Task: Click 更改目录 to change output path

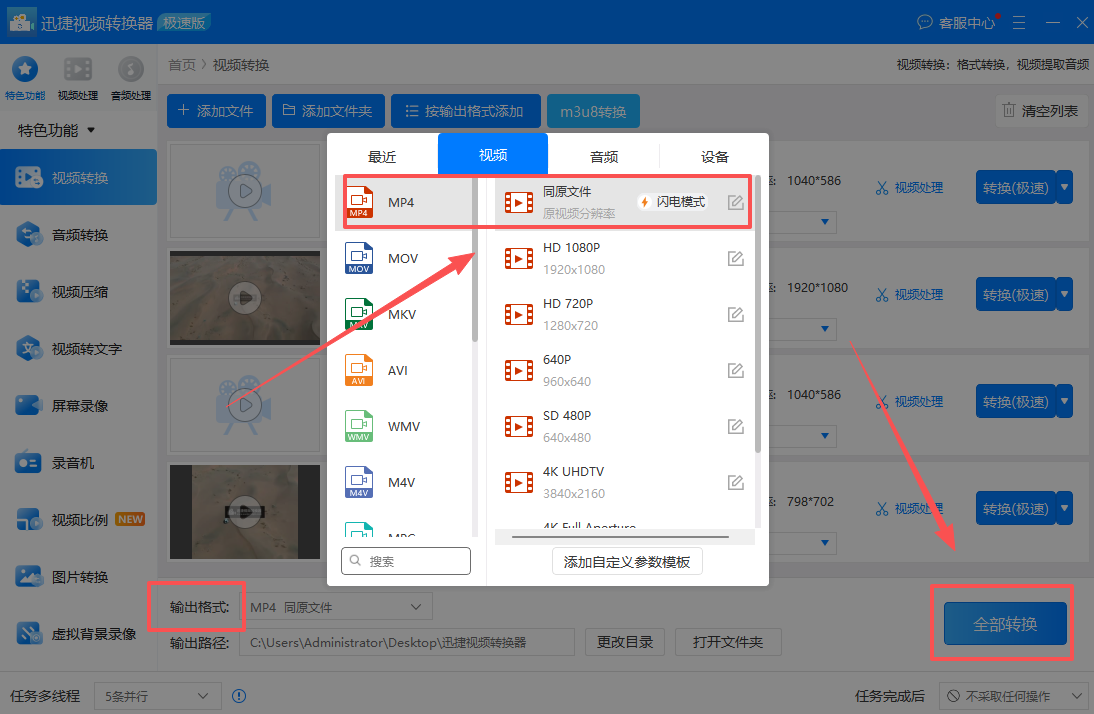Action: [x=625, y=642]
